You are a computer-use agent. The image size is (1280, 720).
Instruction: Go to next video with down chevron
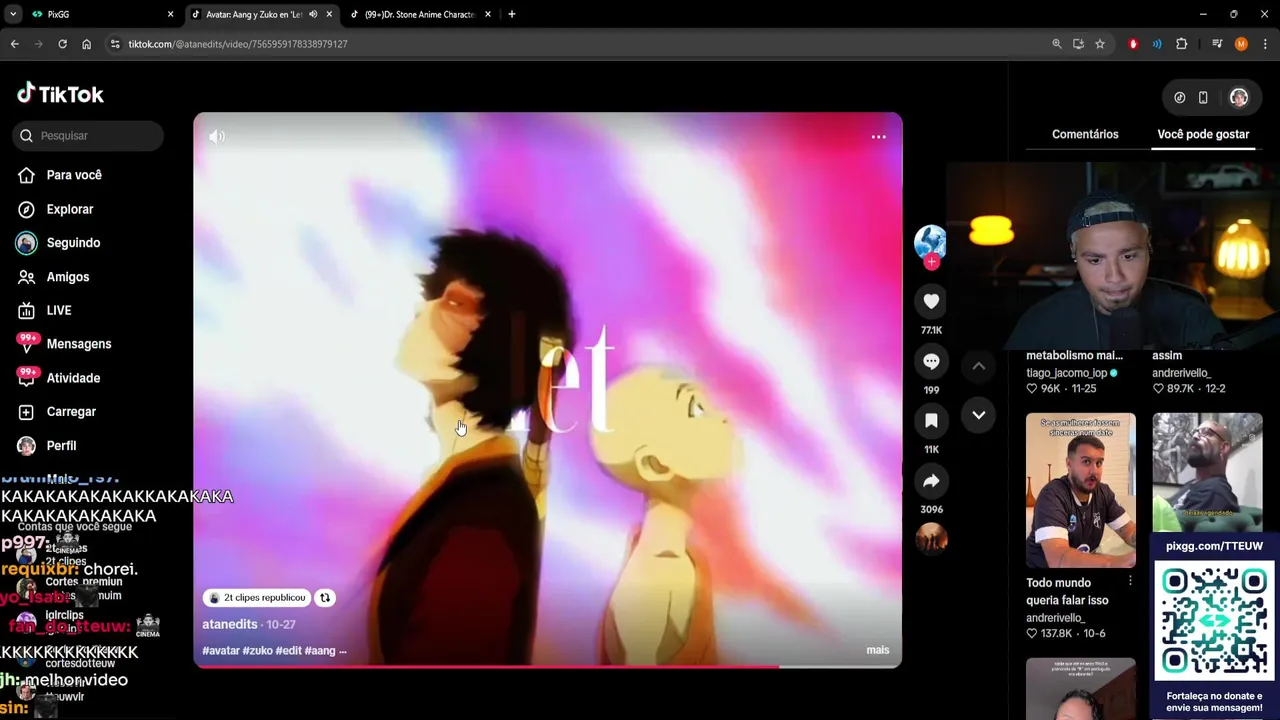(978, 415)
